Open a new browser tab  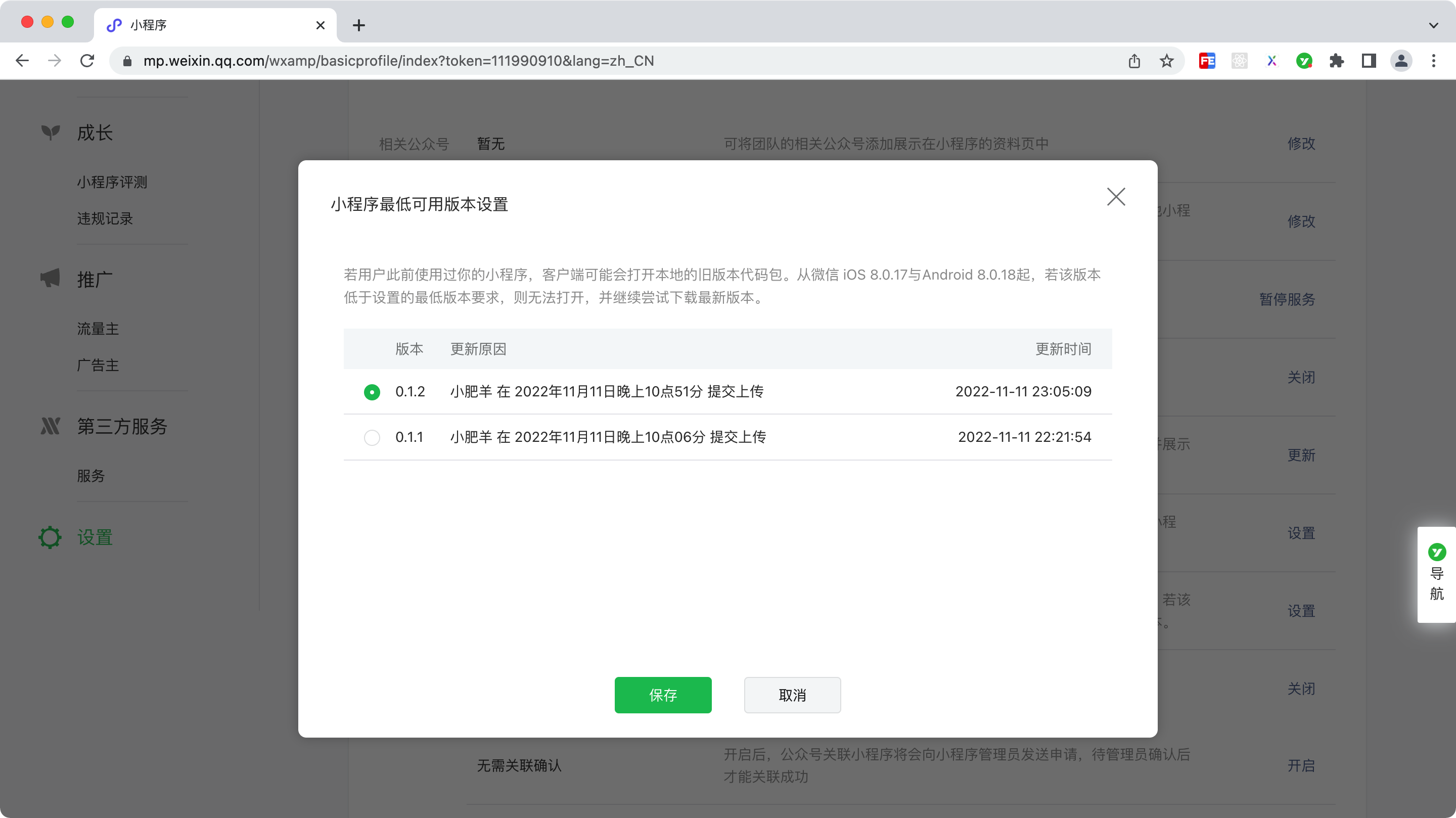point(358,25)
